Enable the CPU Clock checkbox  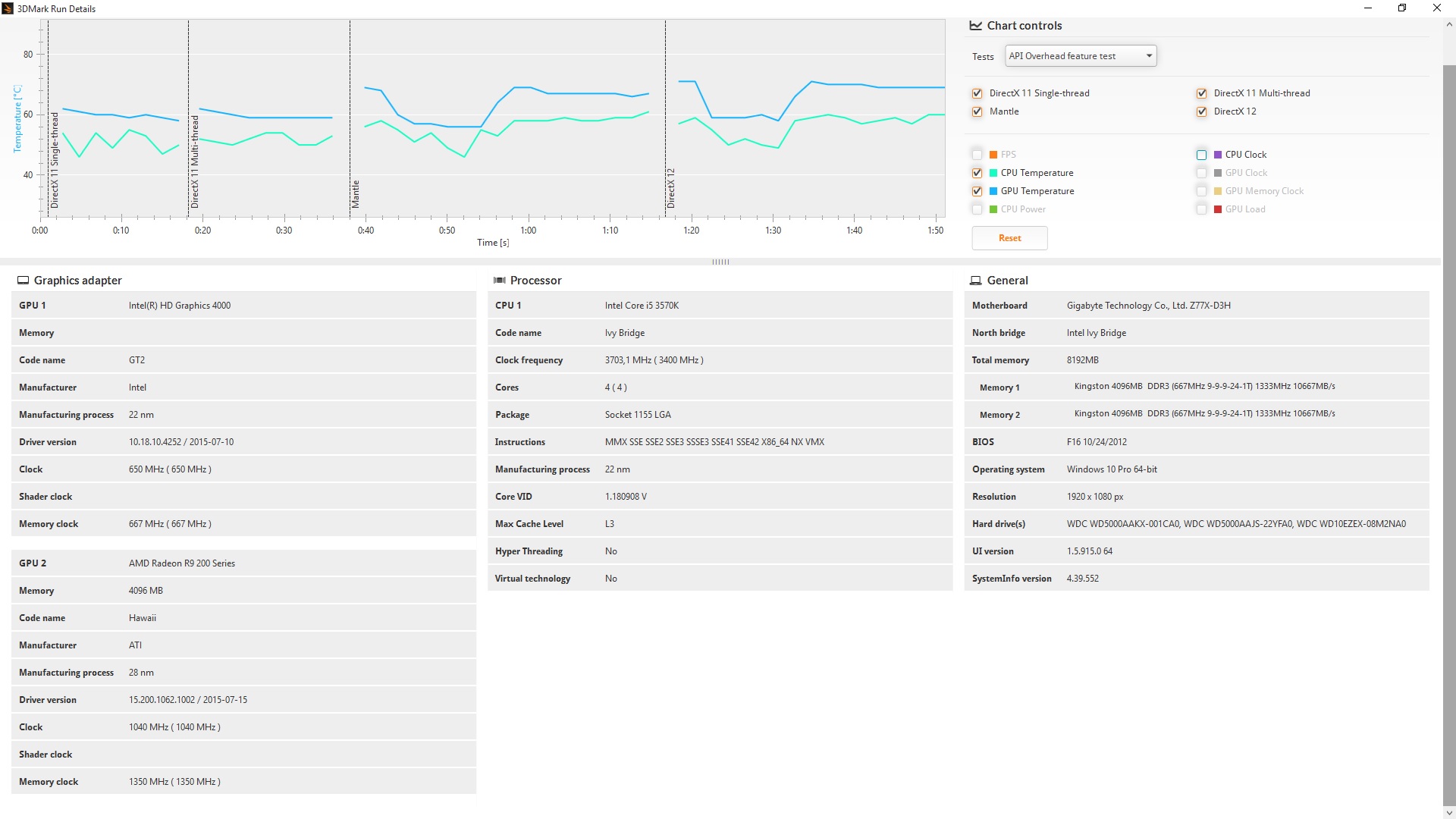(x=1202, y=155)
